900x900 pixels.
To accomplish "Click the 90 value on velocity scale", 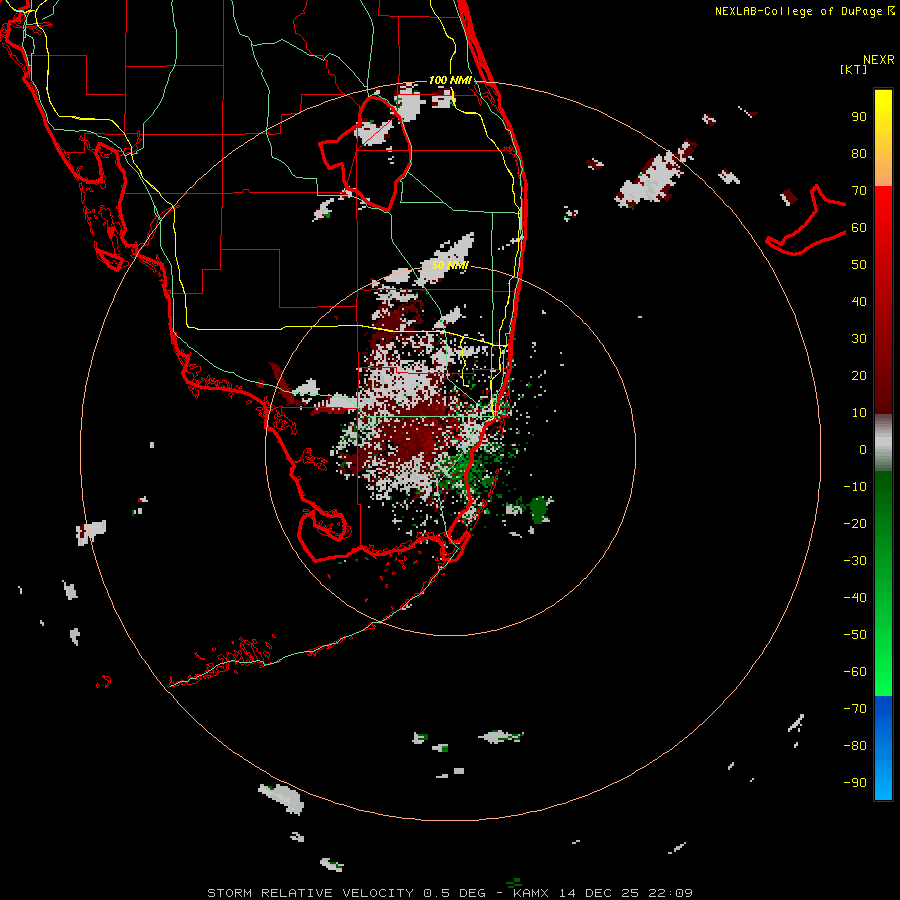I will pos(859,117).
